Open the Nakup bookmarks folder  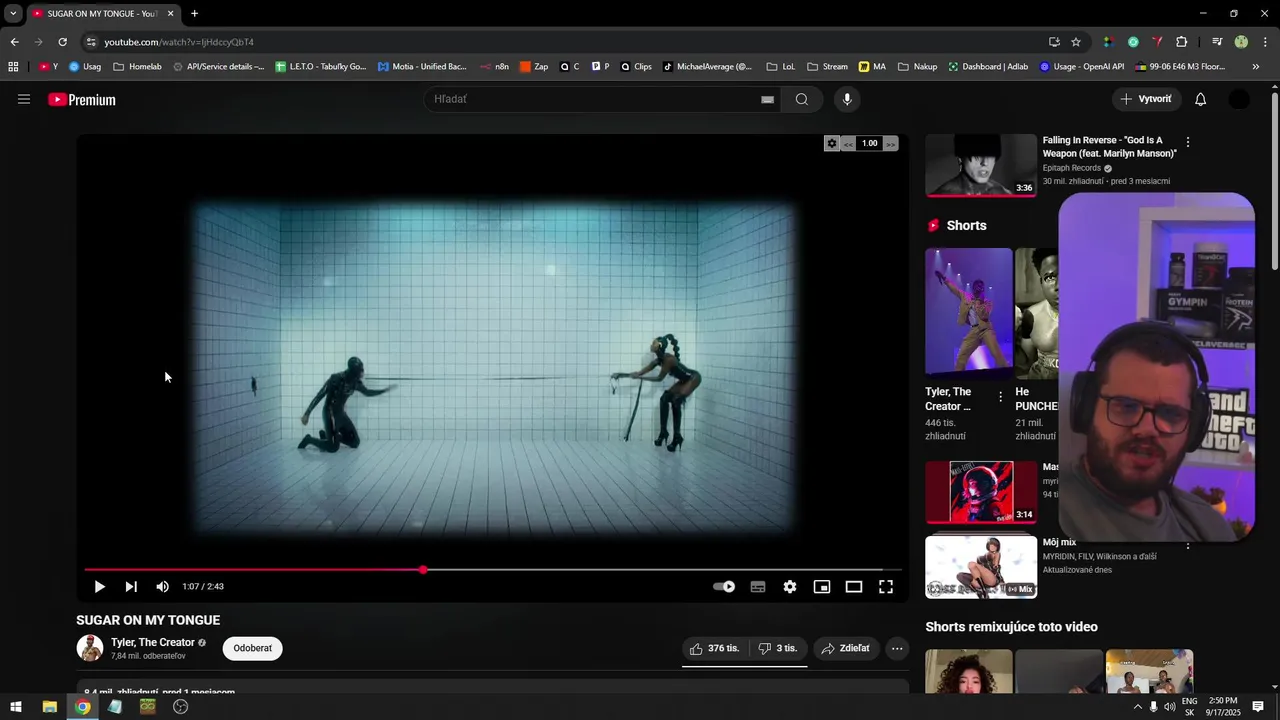pos(917,67)
